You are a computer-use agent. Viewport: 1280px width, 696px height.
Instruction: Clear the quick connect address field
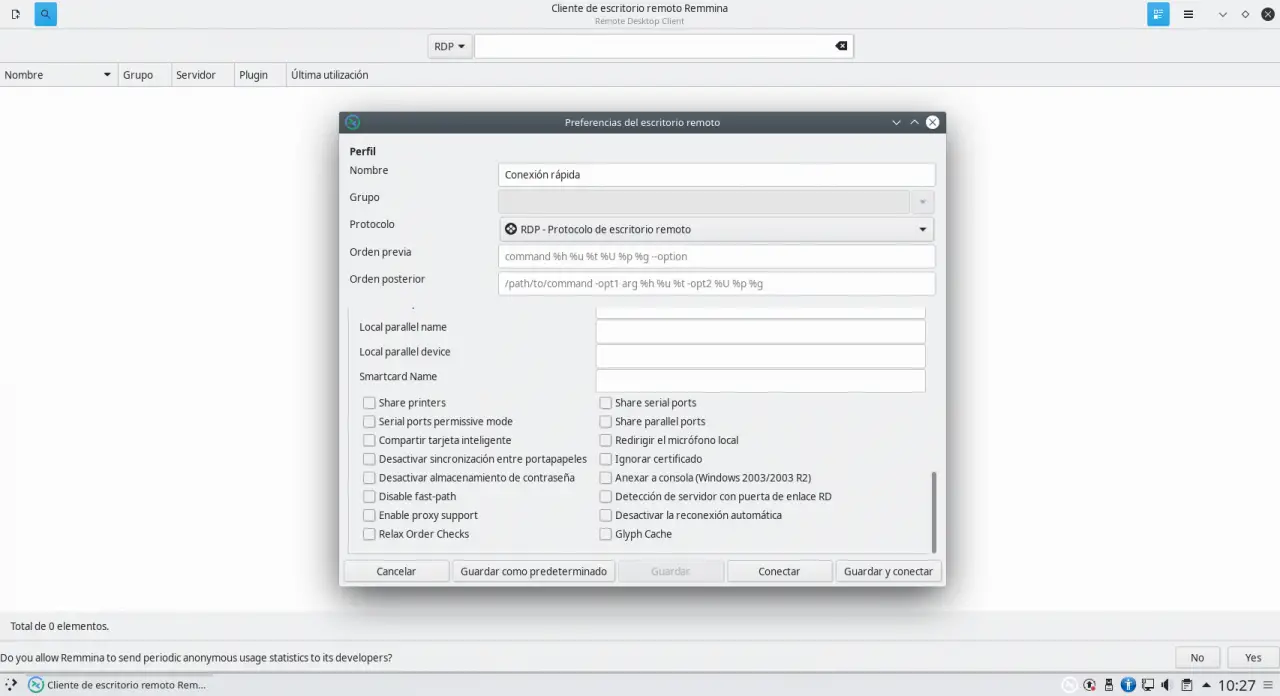coord(841,46)
